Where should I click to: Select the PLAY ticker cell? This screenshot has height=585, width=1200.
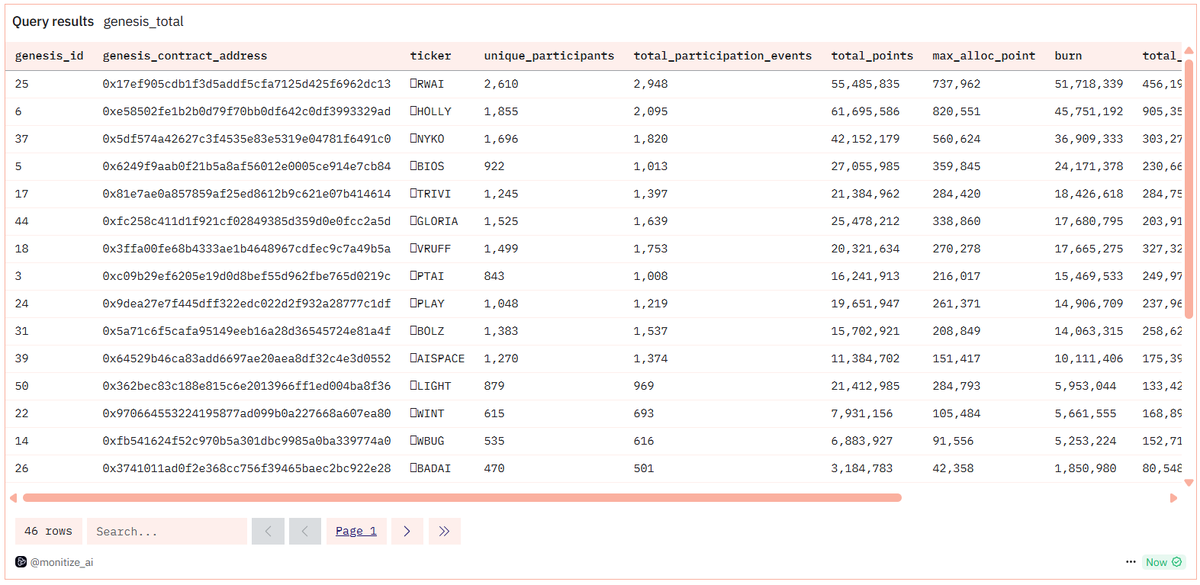(427, 303)
